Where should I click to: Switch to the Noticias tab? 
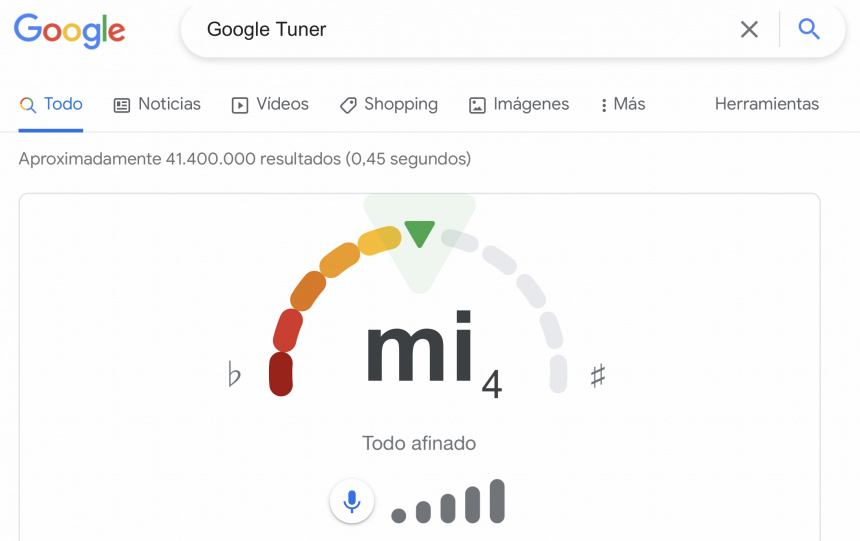(x=157, y=104)
